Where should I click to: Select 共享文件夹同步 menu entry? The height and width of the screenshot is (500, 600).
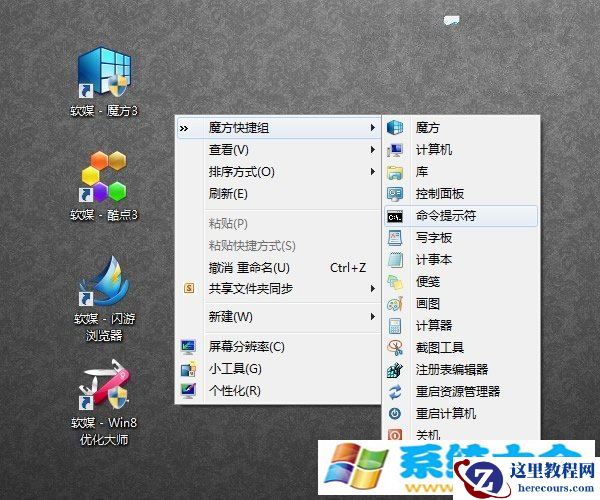pyautogui.click(x=279, y=288)
